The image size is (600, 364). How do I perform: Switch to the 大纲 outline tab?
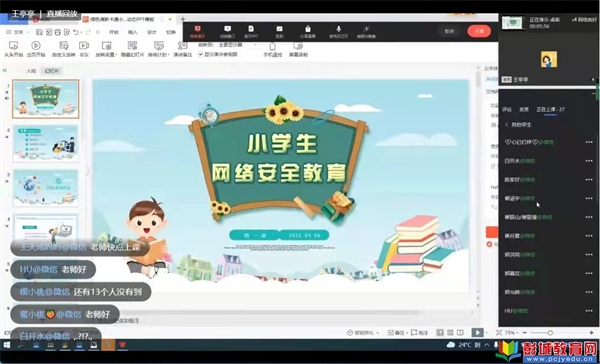[31, 71]
